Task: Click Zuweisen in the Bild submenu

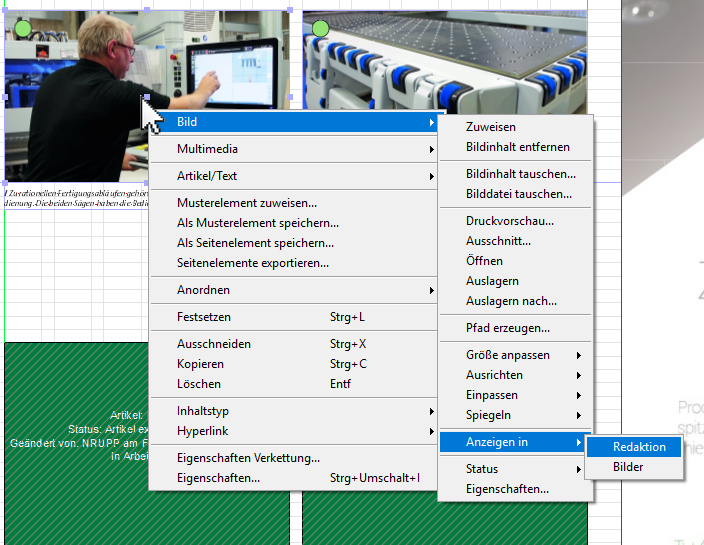Action: click(491, 127)
